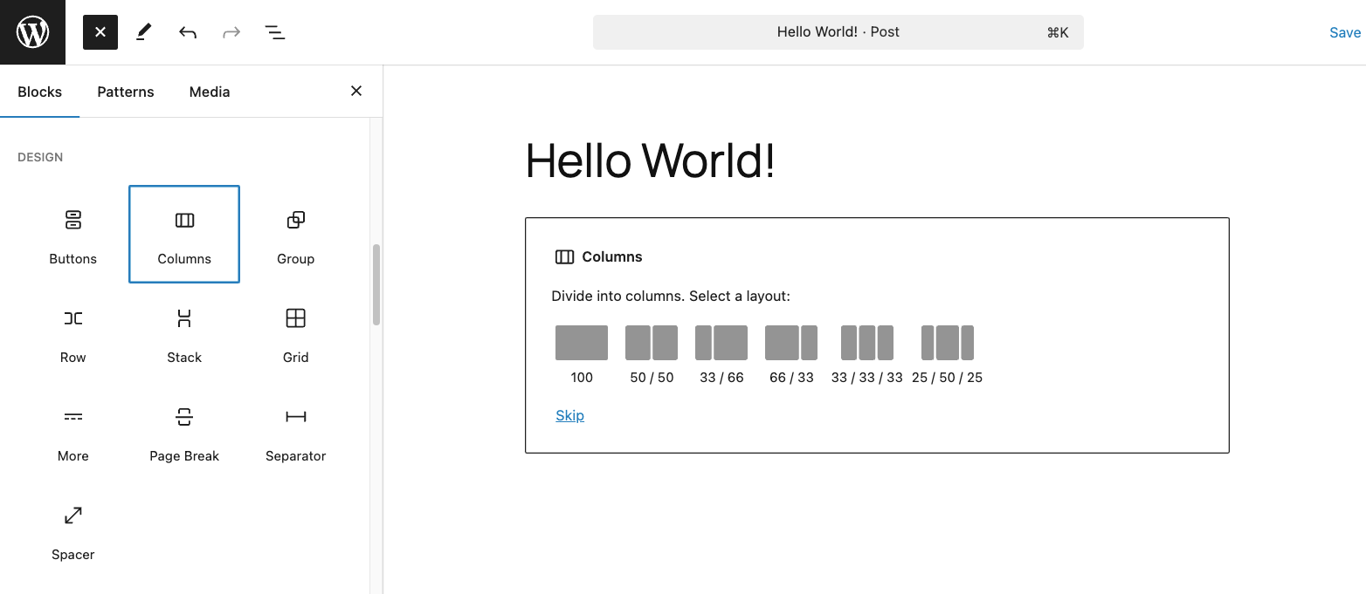Choose the Stack block
The width and height of the screenshot is (1366, 594).
tap(183, 332)
